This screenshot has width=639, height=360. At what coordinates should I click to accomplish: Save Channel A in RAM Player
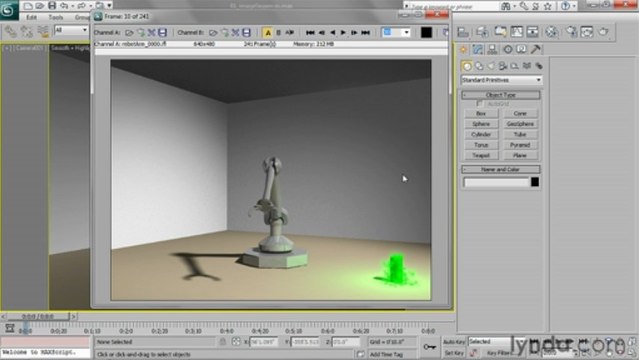163,32
